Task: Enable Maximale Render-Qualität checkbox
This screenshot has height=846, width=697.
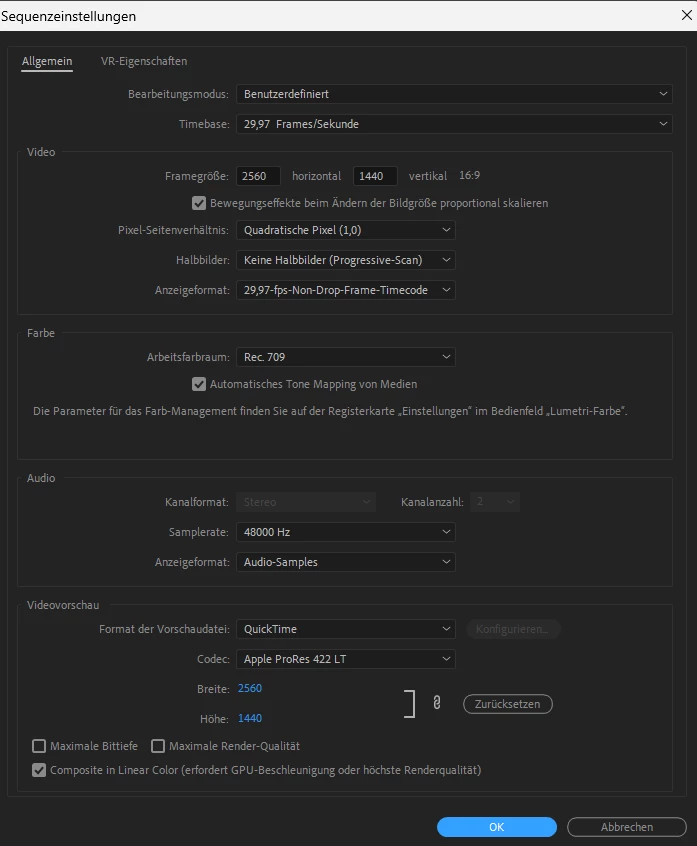Action: pos(158,746)
